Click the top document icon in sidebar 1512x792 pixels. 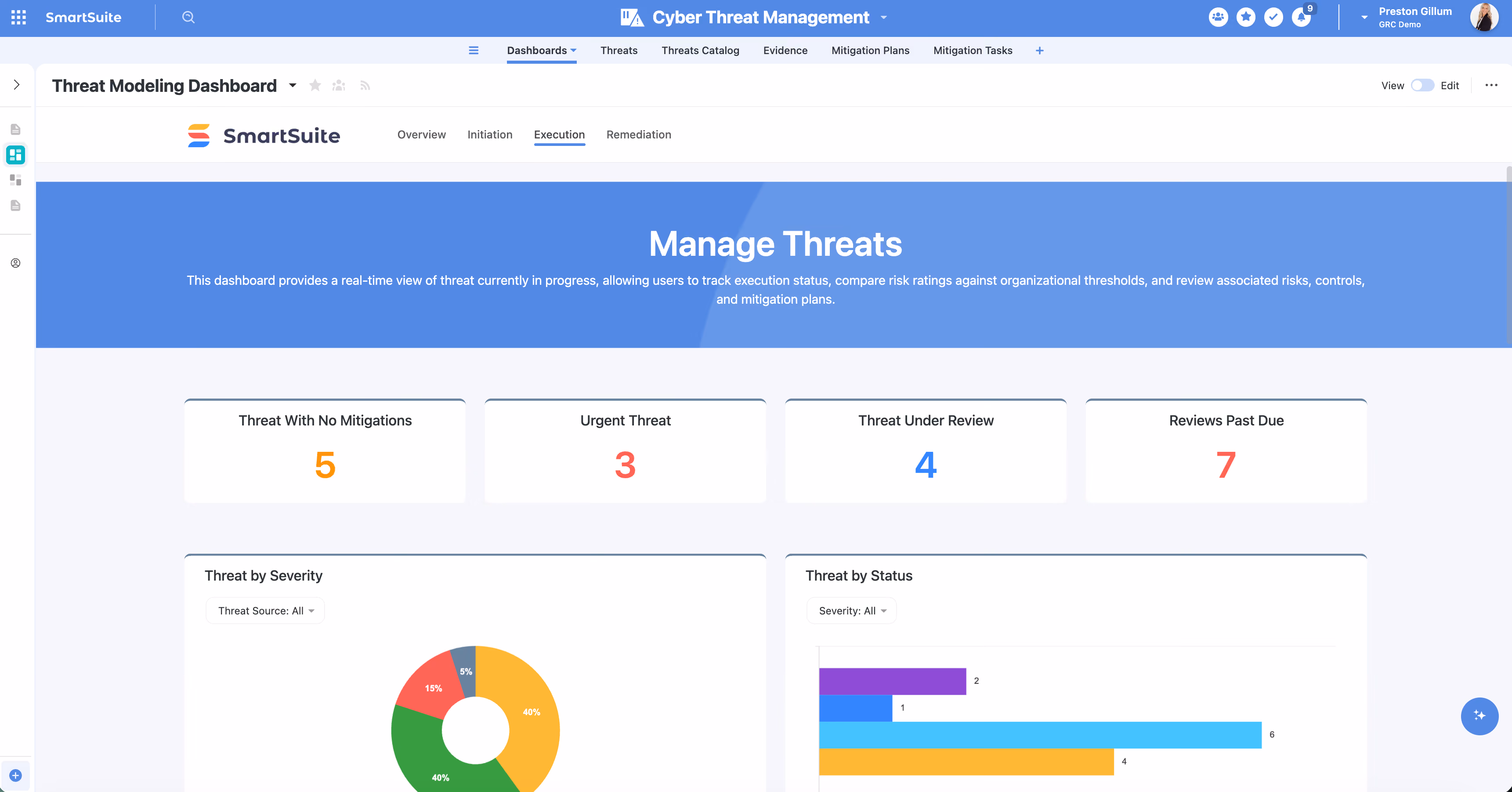[16, 129]
